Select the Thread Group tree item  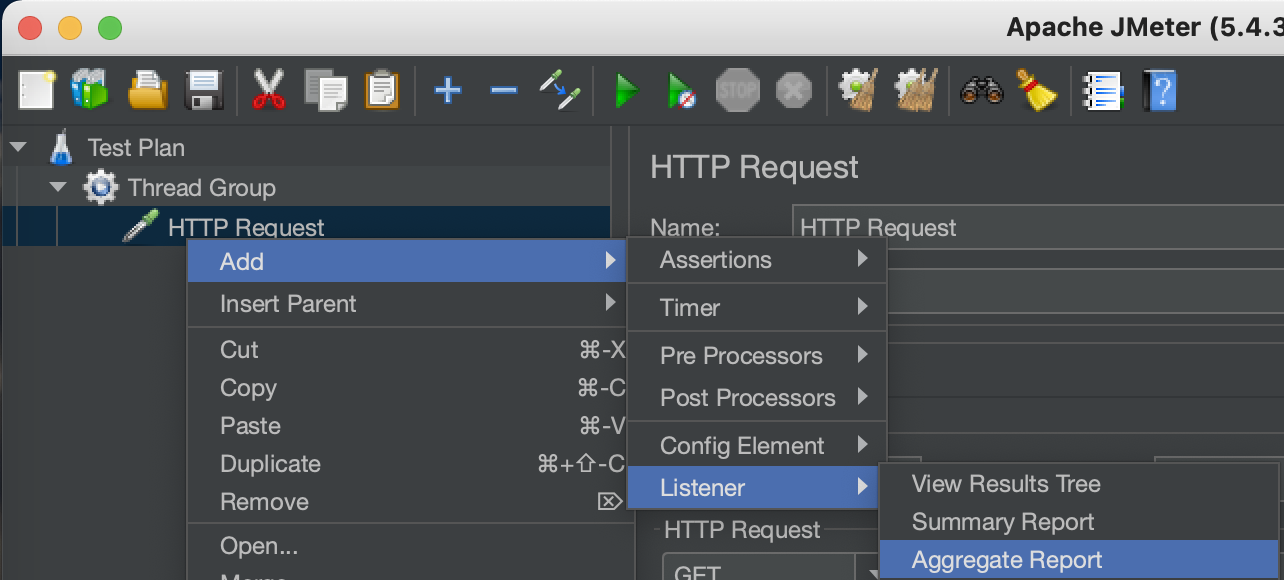click(x=201, y=188)
